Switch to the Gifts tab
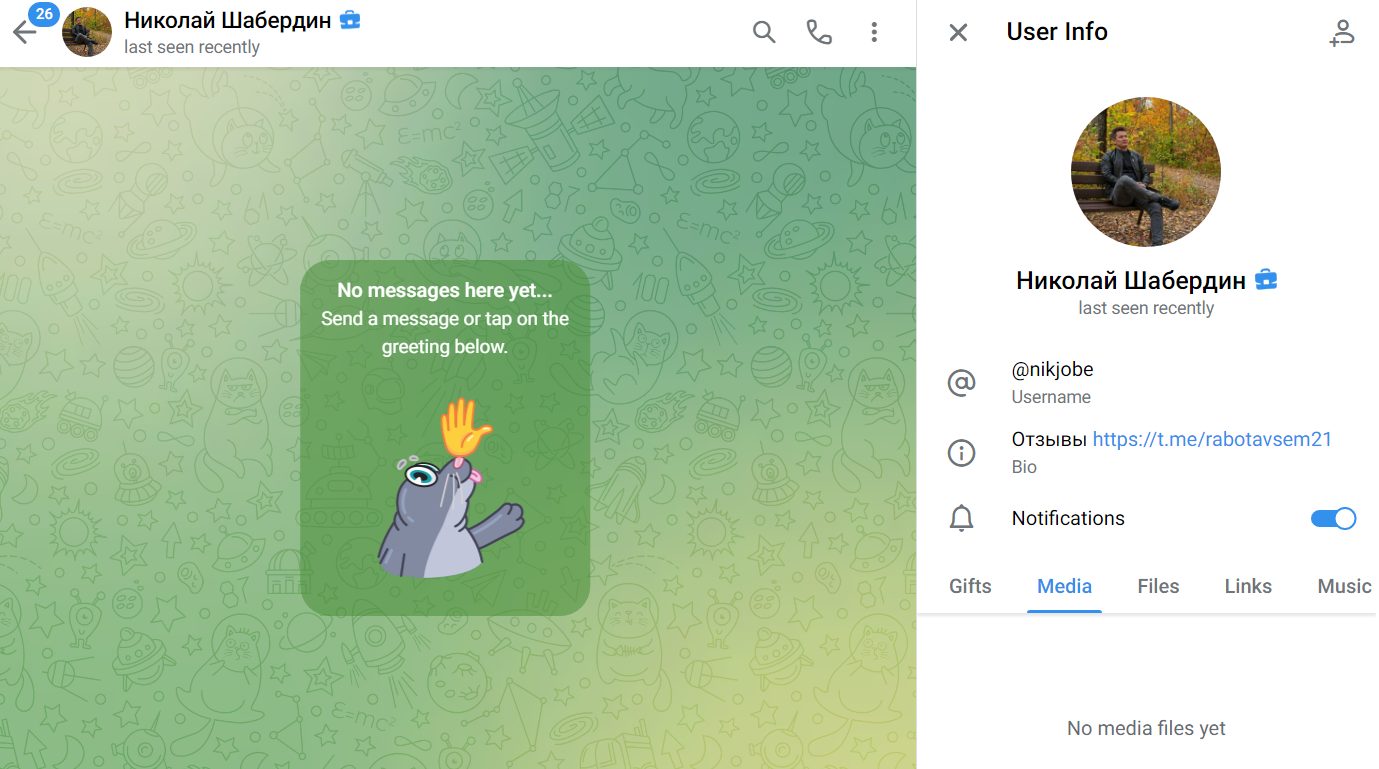 [x=970, y=586]
